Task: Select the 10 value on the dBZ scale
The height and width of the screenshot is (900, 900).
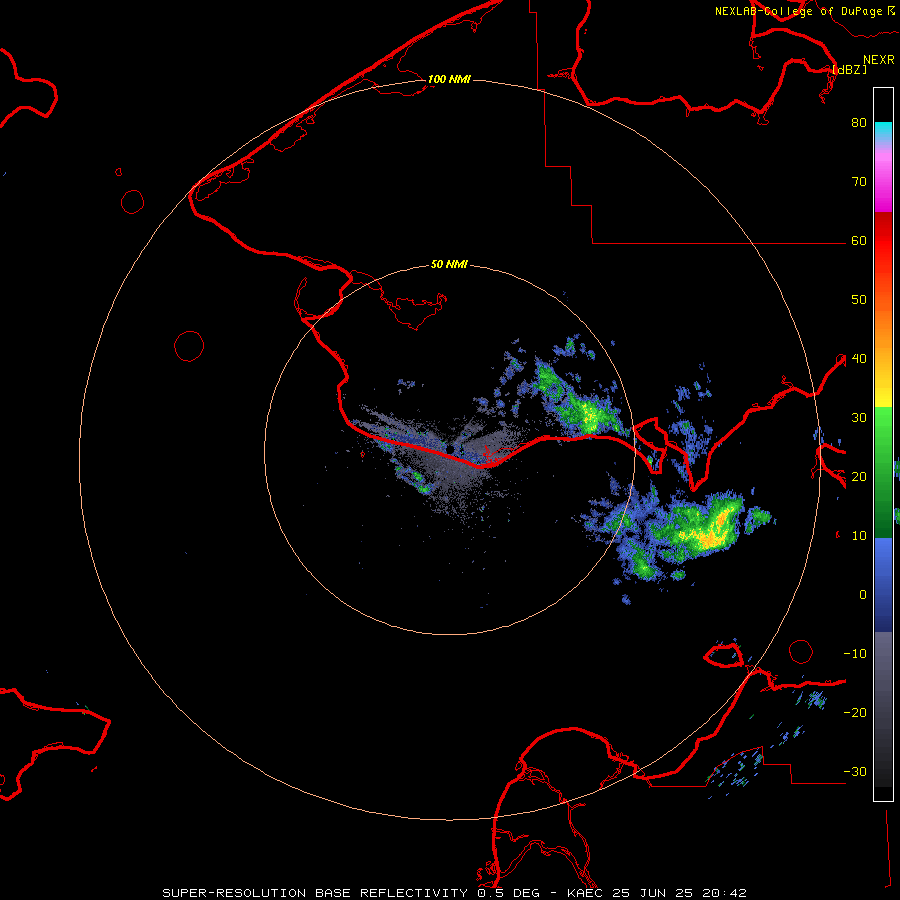Action: (x=859, y=536)
